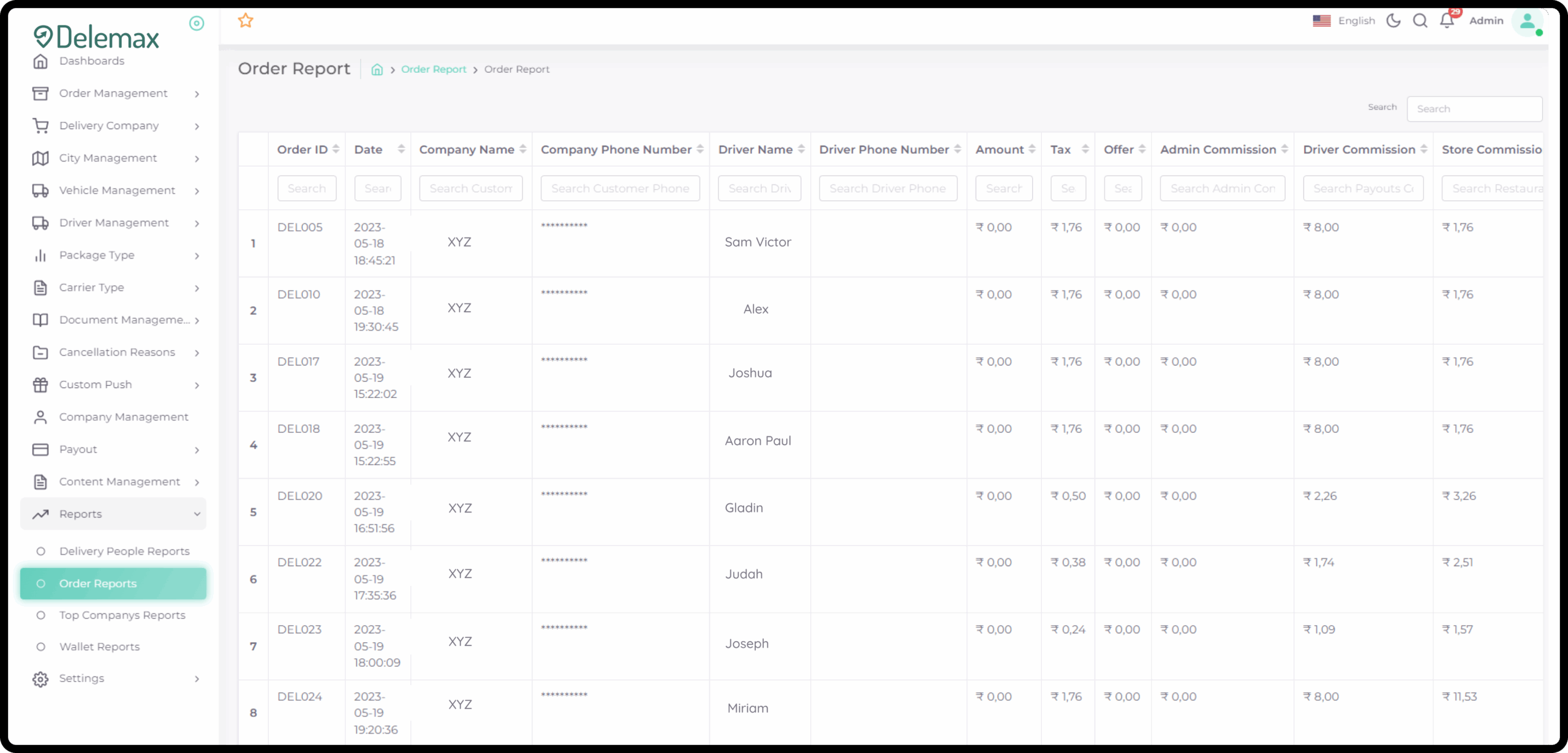1568x753 pixels.
Task: Open Top Companys Reports menu item
Action: [122, 615]
